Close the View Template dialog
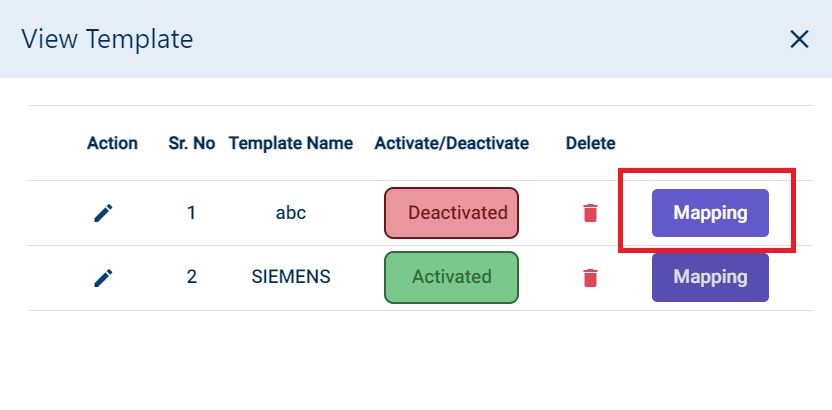The width and height of the screenshot is (832, 410). (x=799, y=39)
